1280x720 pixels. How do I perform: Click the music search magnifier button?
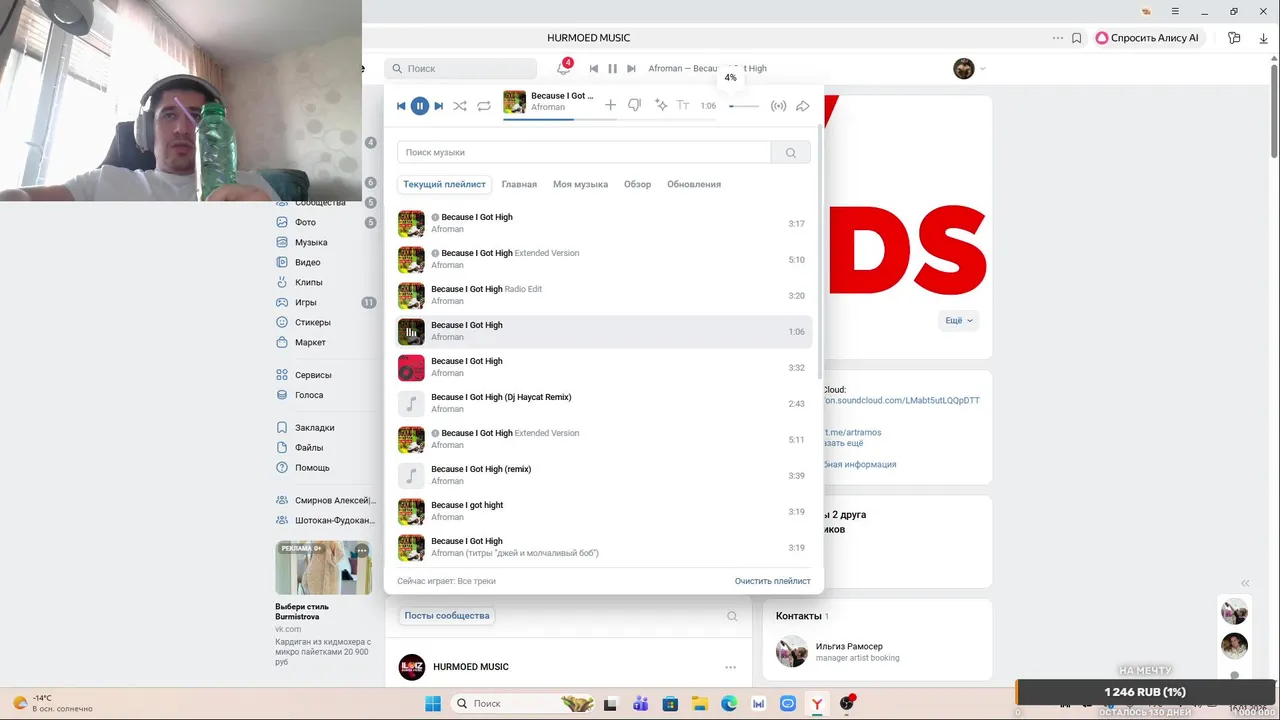(x=791, y=152)
